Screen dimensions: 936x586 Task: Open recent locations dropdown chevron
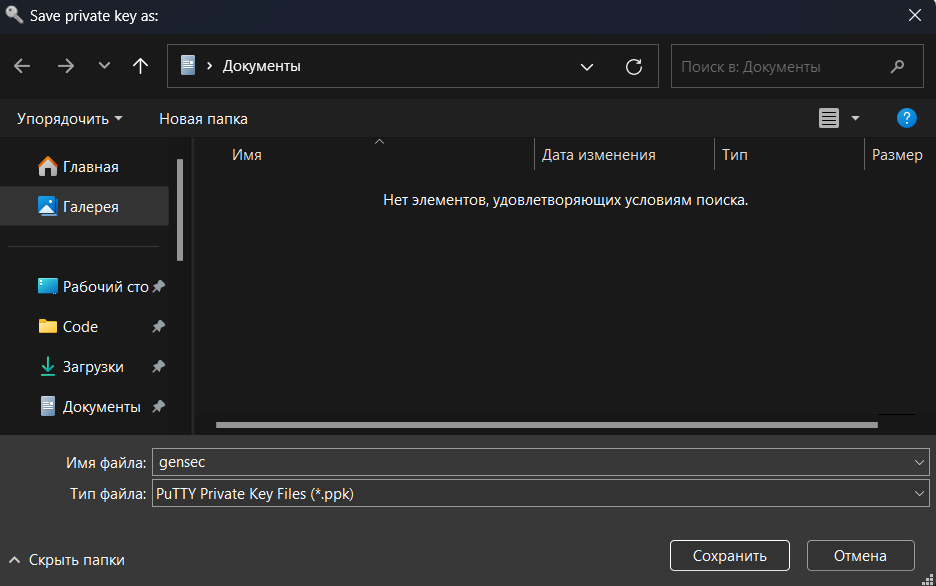pos(104,66)
